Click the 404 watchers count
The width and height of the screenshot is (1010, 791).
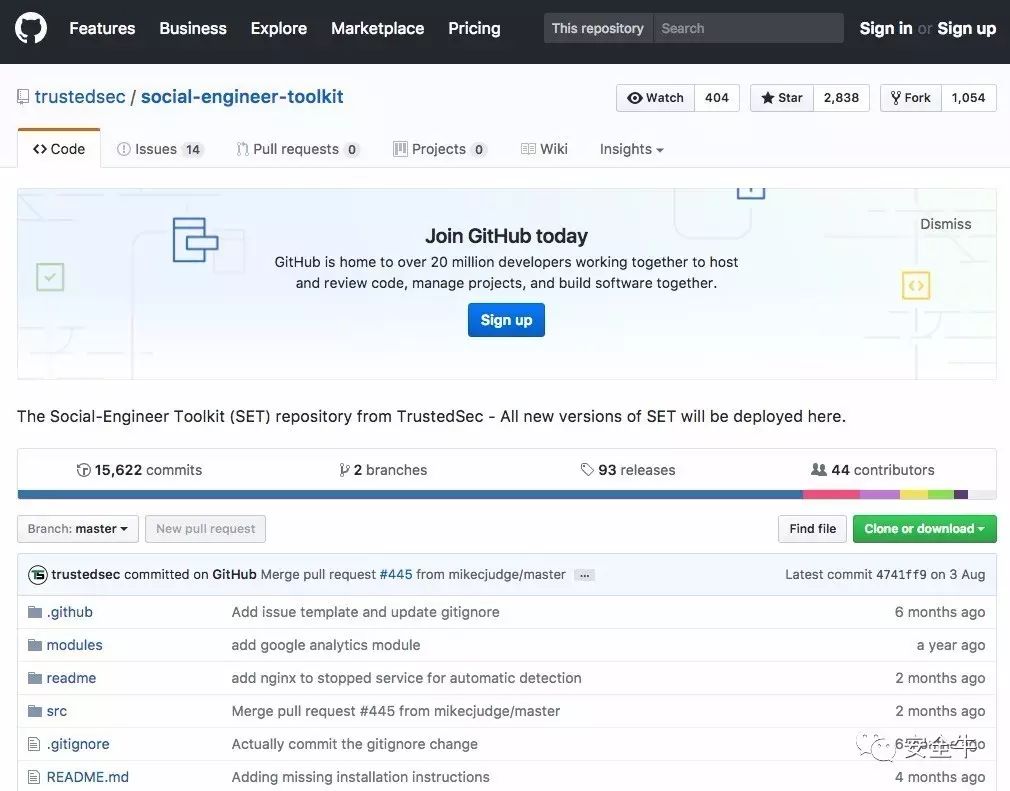point(717,98)
